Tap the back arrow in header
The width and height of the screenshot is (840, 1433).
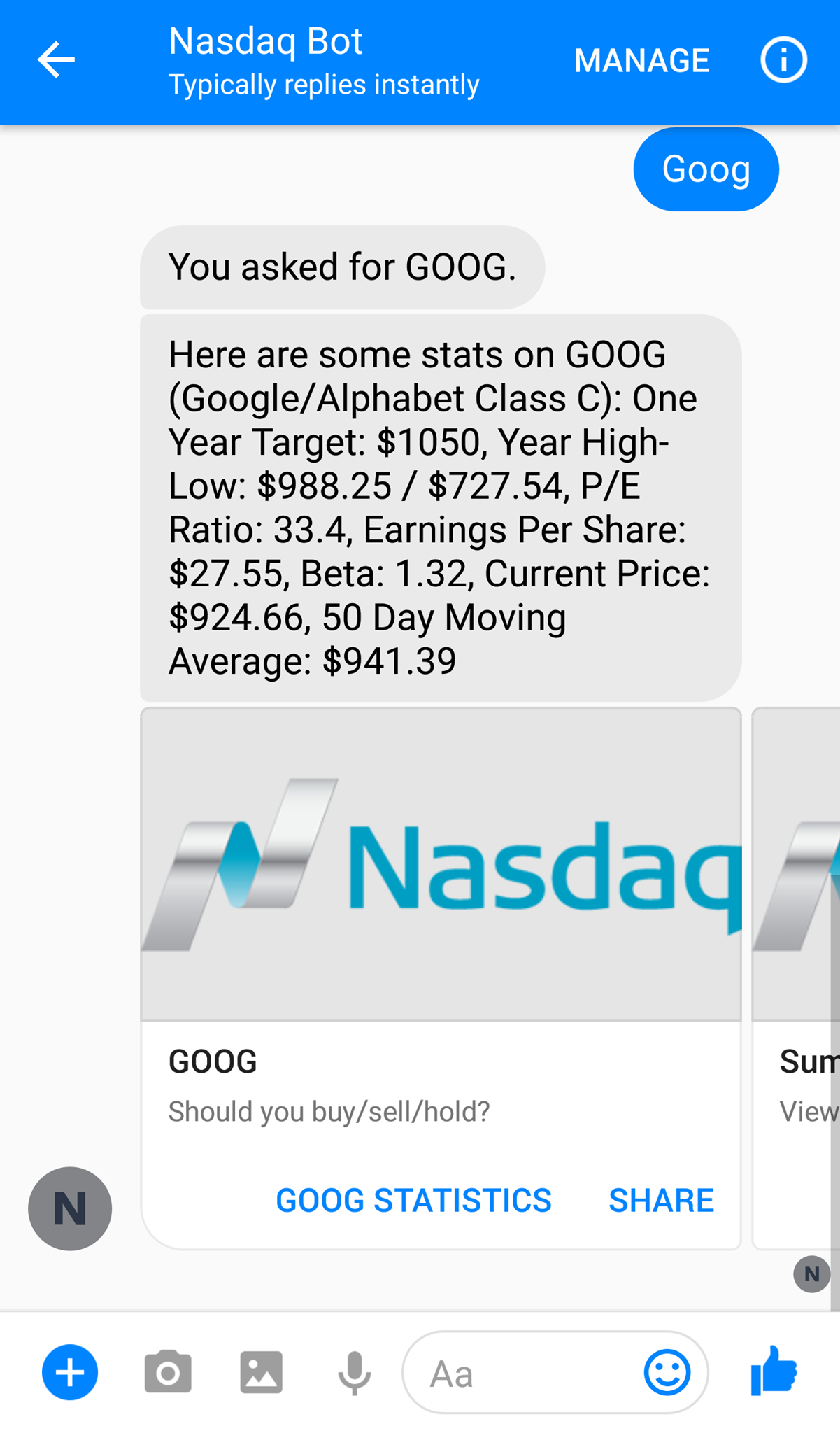click(x=56, y=60)
